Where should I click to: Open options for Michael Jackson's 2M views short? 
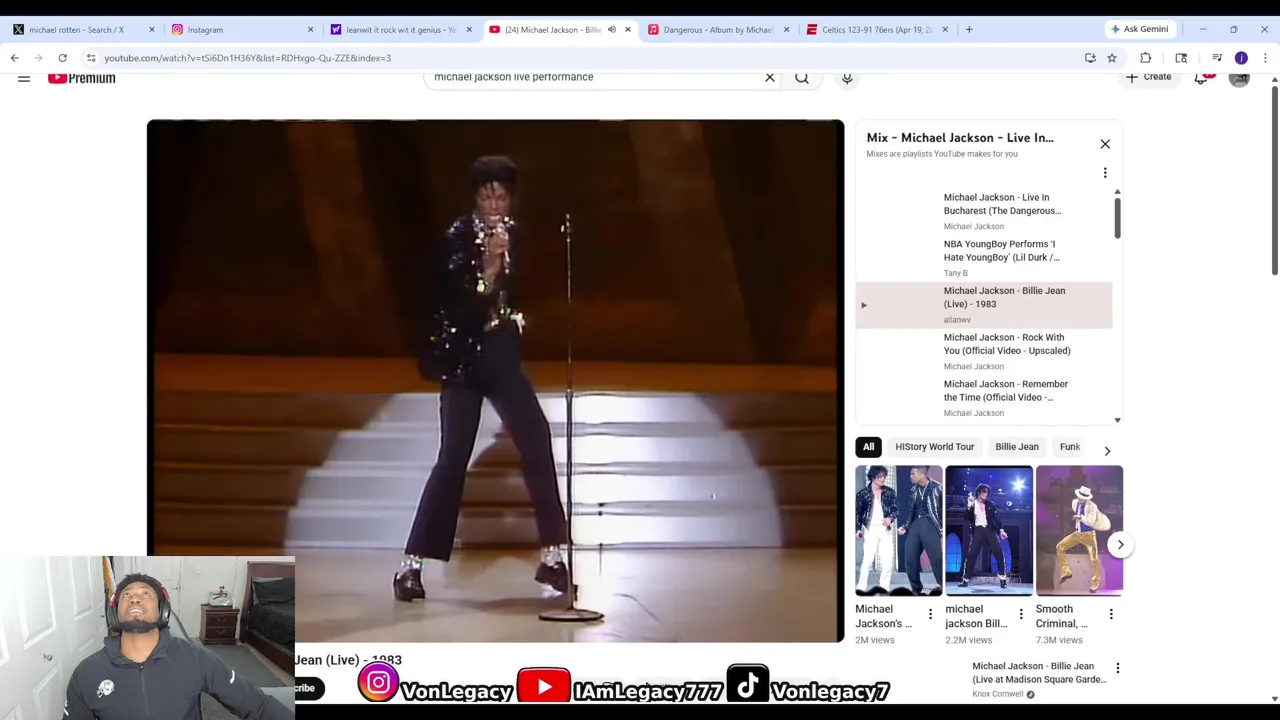pos(930,614)
